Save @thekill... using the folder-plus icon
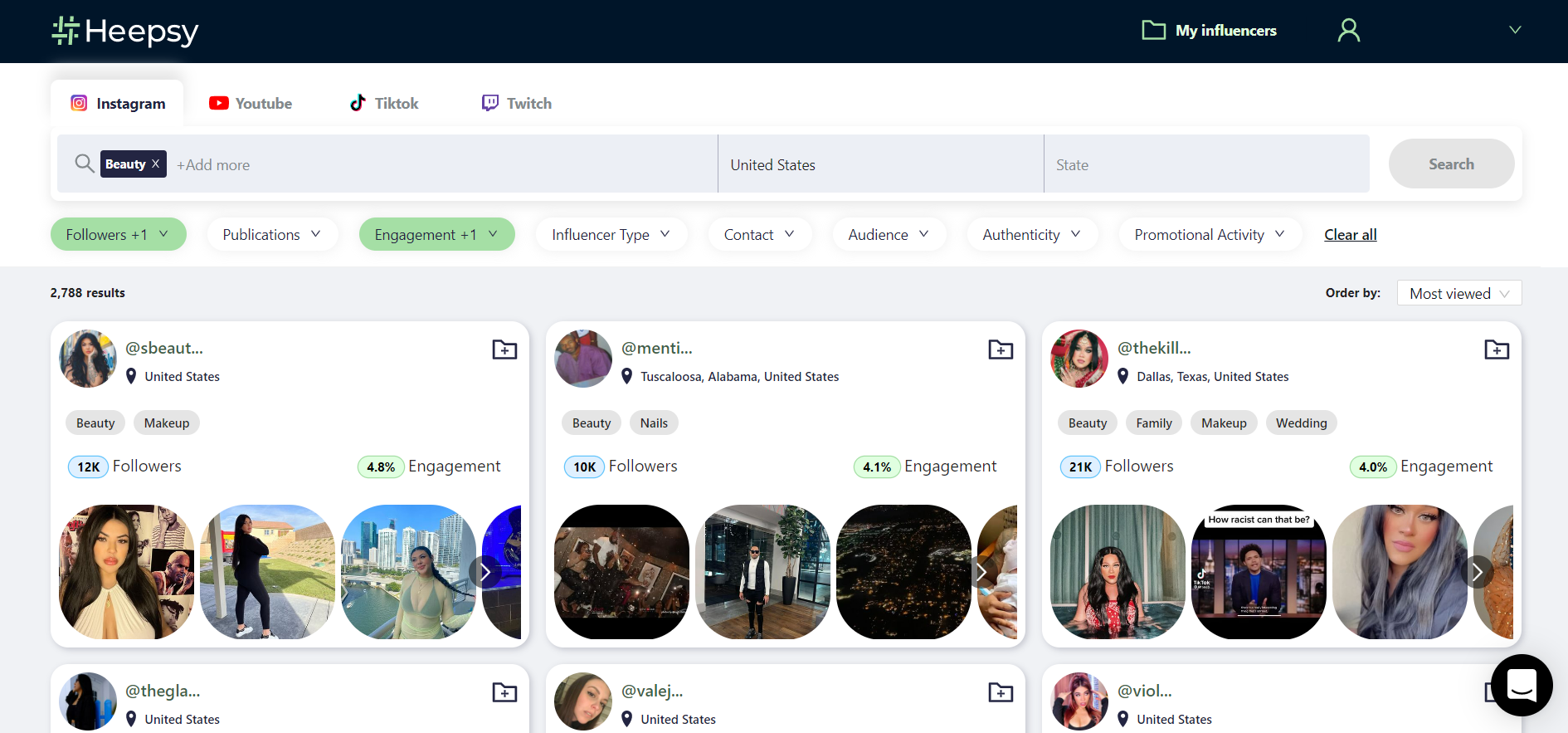 point(1496,349)
